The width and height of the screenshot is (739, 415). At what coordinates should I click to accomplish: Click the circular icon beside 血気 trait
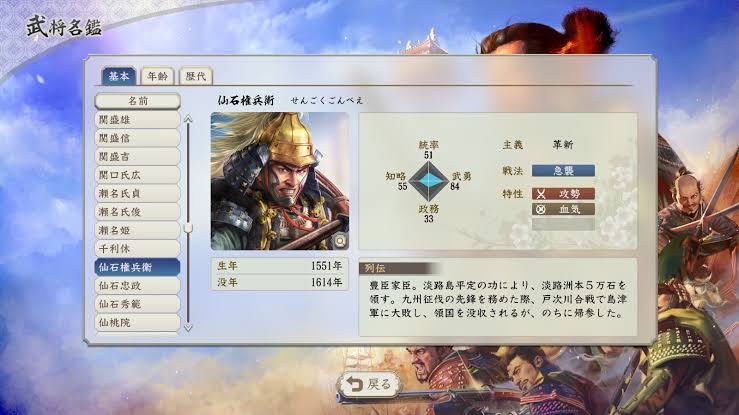click(541, 209)
